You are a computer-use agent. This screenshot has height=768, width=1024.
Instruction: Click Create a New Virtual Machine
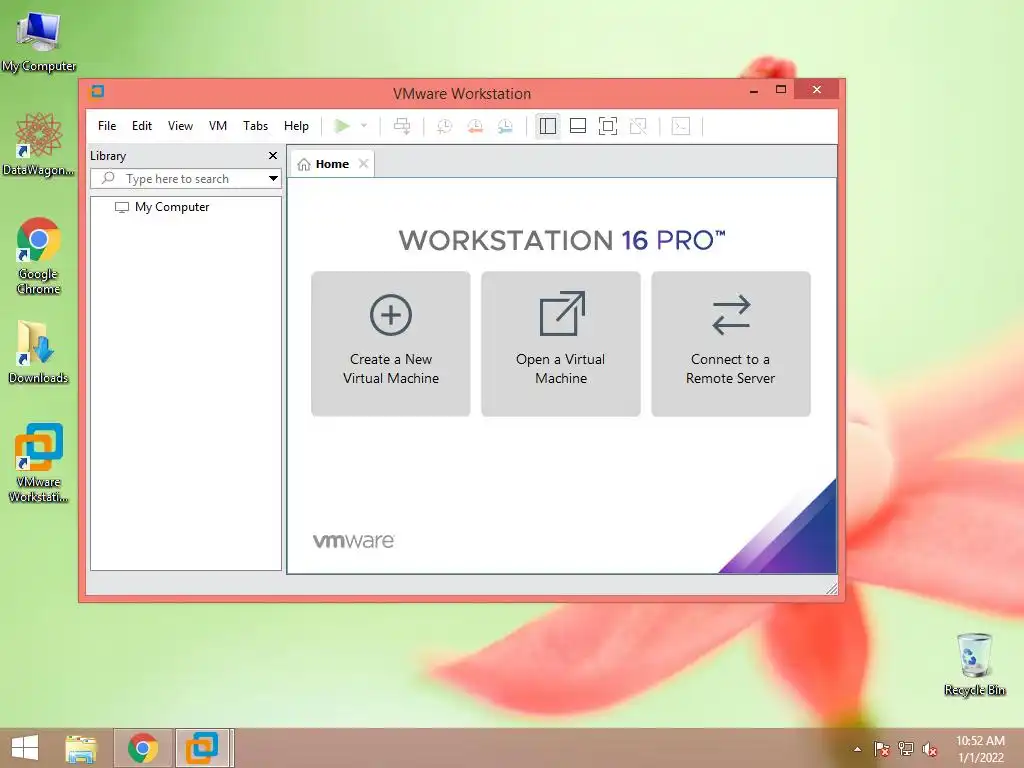[391, 344]
